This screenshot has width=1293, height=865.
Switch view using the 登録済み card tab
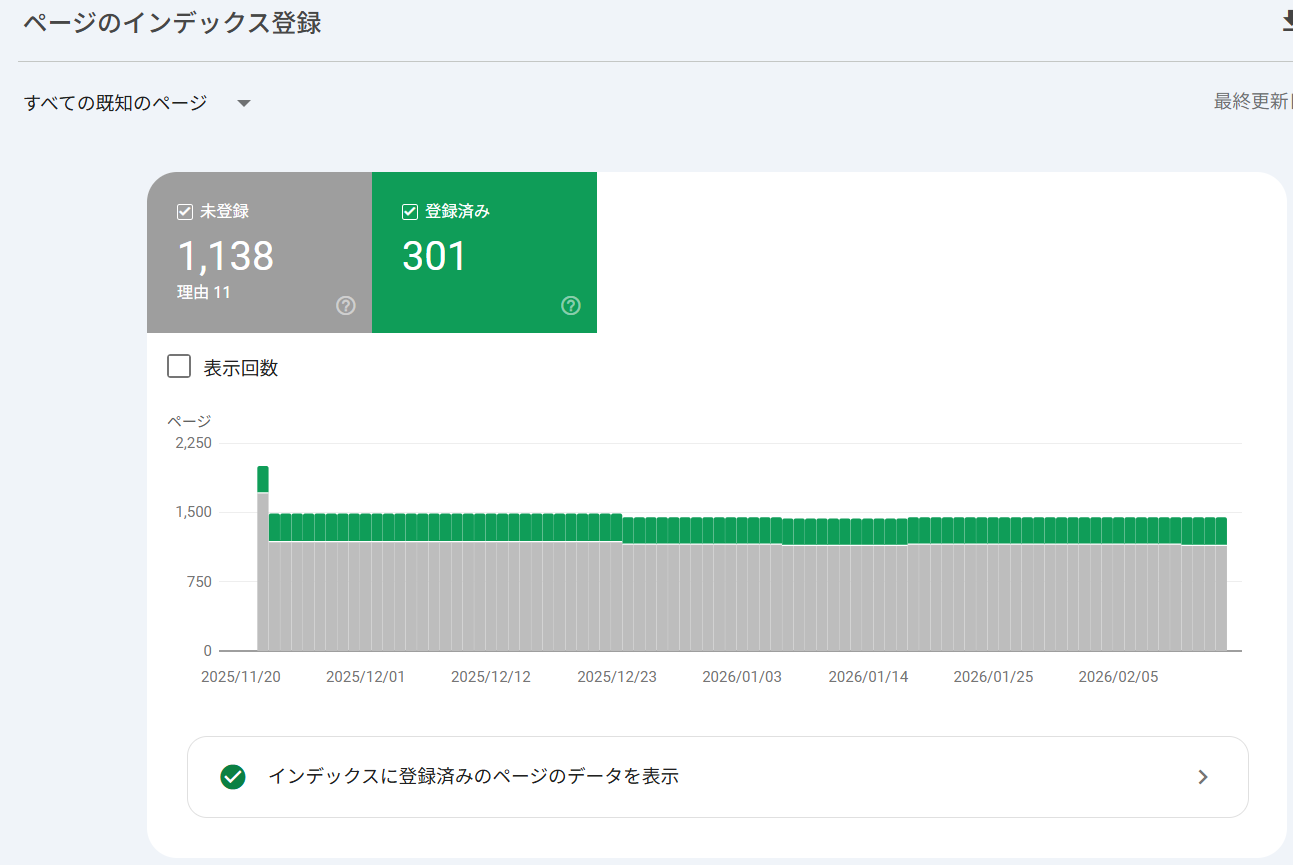click(484, 252)
